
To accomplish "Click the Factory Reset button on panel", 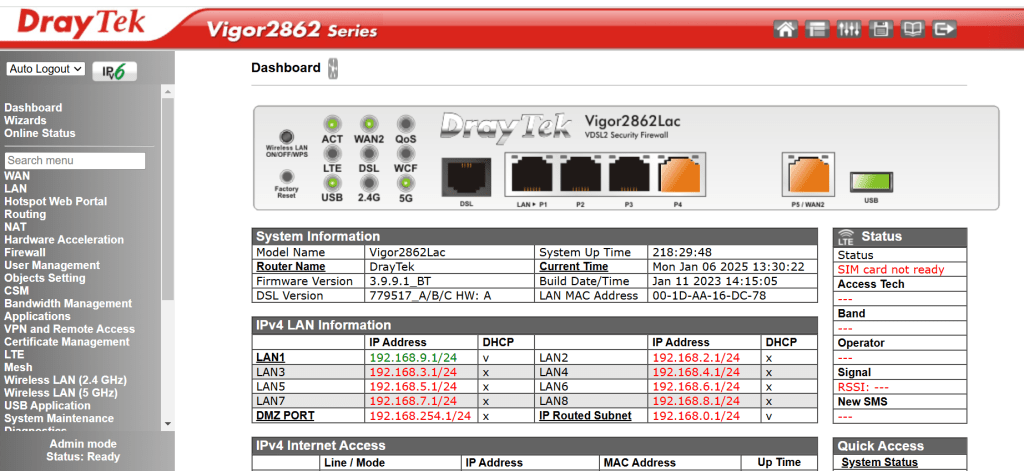I will tap(286, 177).
